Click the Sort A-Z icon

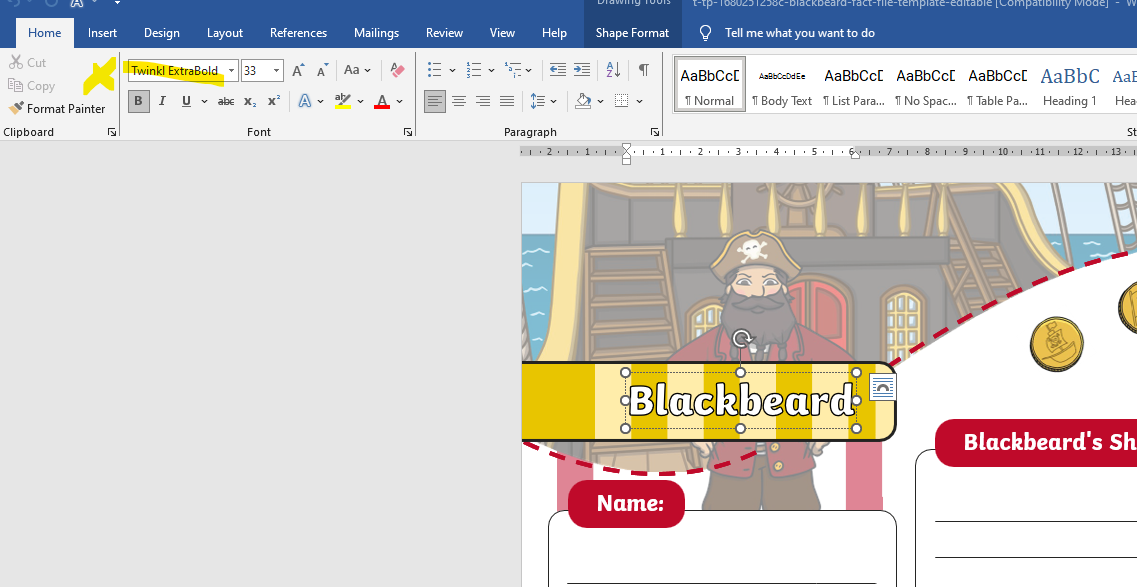coord(614,70)
